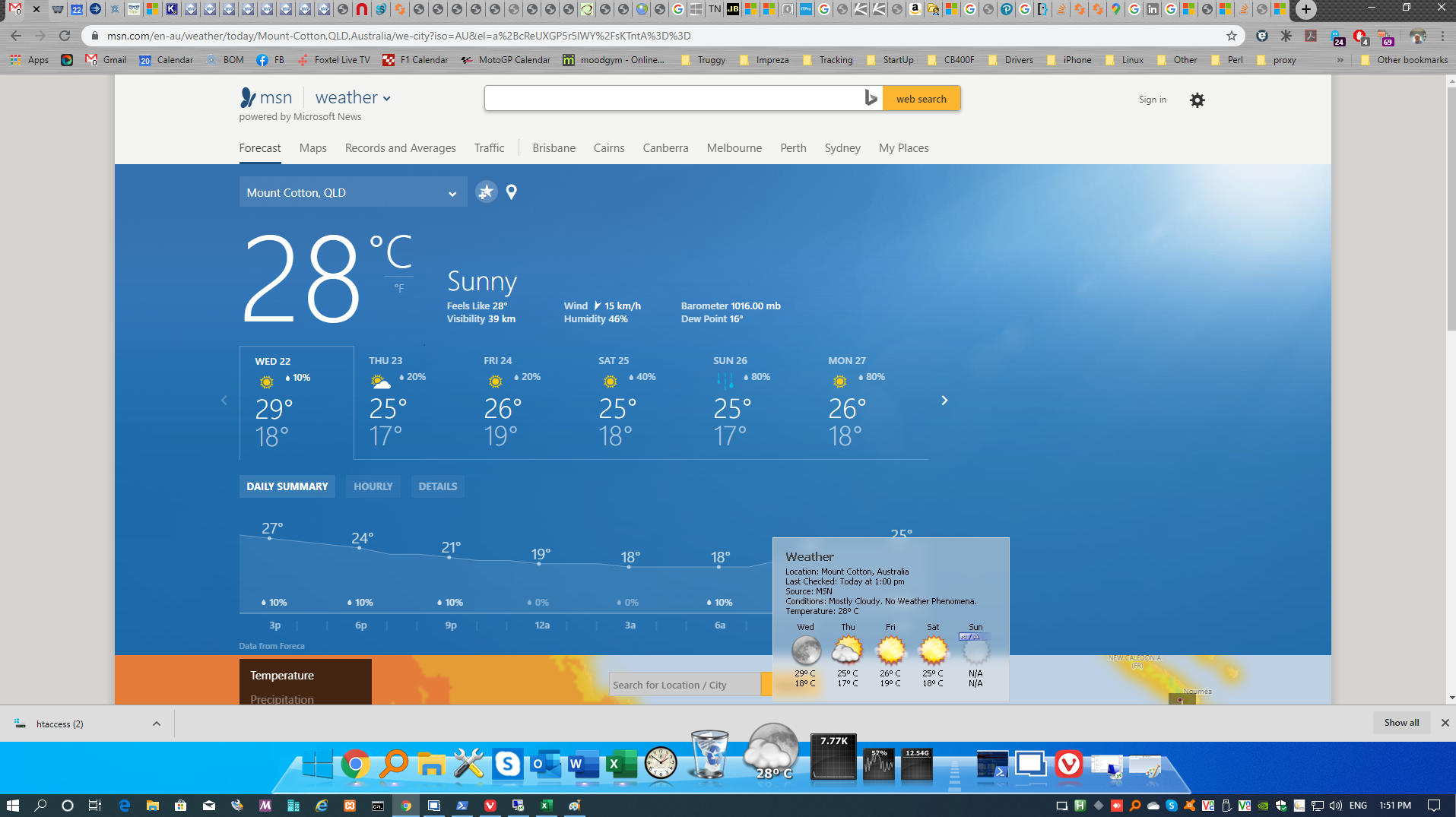Reload the page using the refresh icon
1456x817 pixels.
point(65,36)
